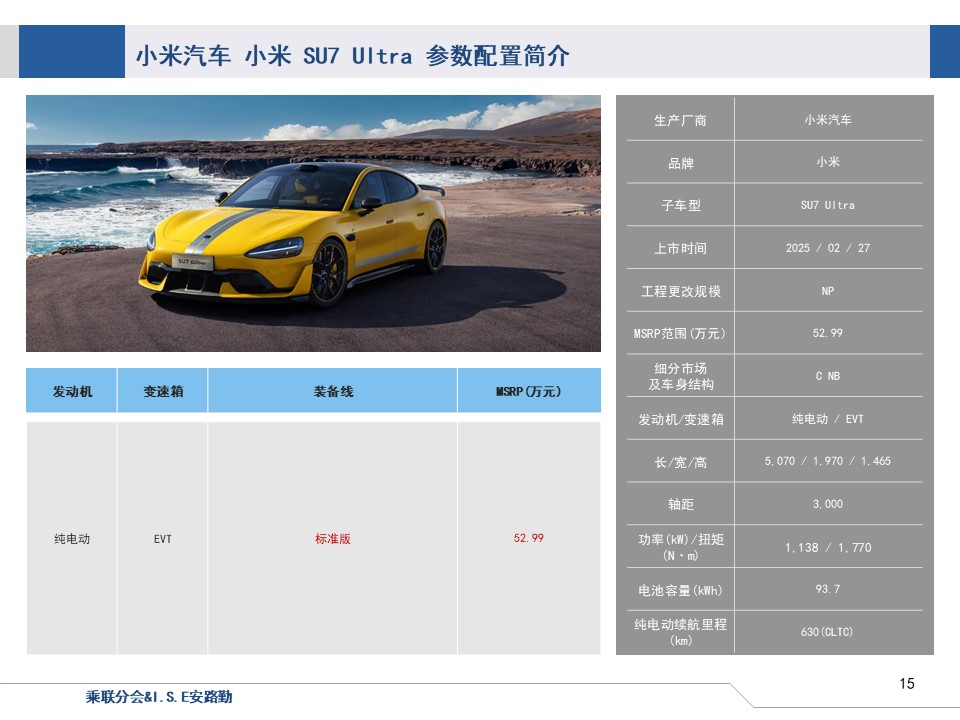The image size is (960, 720).
Task: Select the "纯电动" cell under 发动机 column
Action: pyautogui.click(x=72, y=539)
